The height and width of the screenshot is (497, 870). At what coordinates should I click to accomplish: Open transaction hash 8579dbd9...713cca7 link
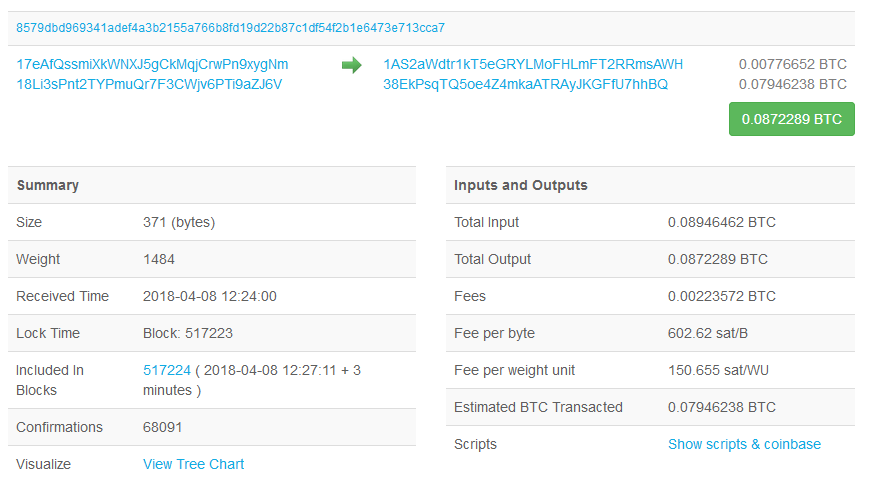[x=230, y=28]
